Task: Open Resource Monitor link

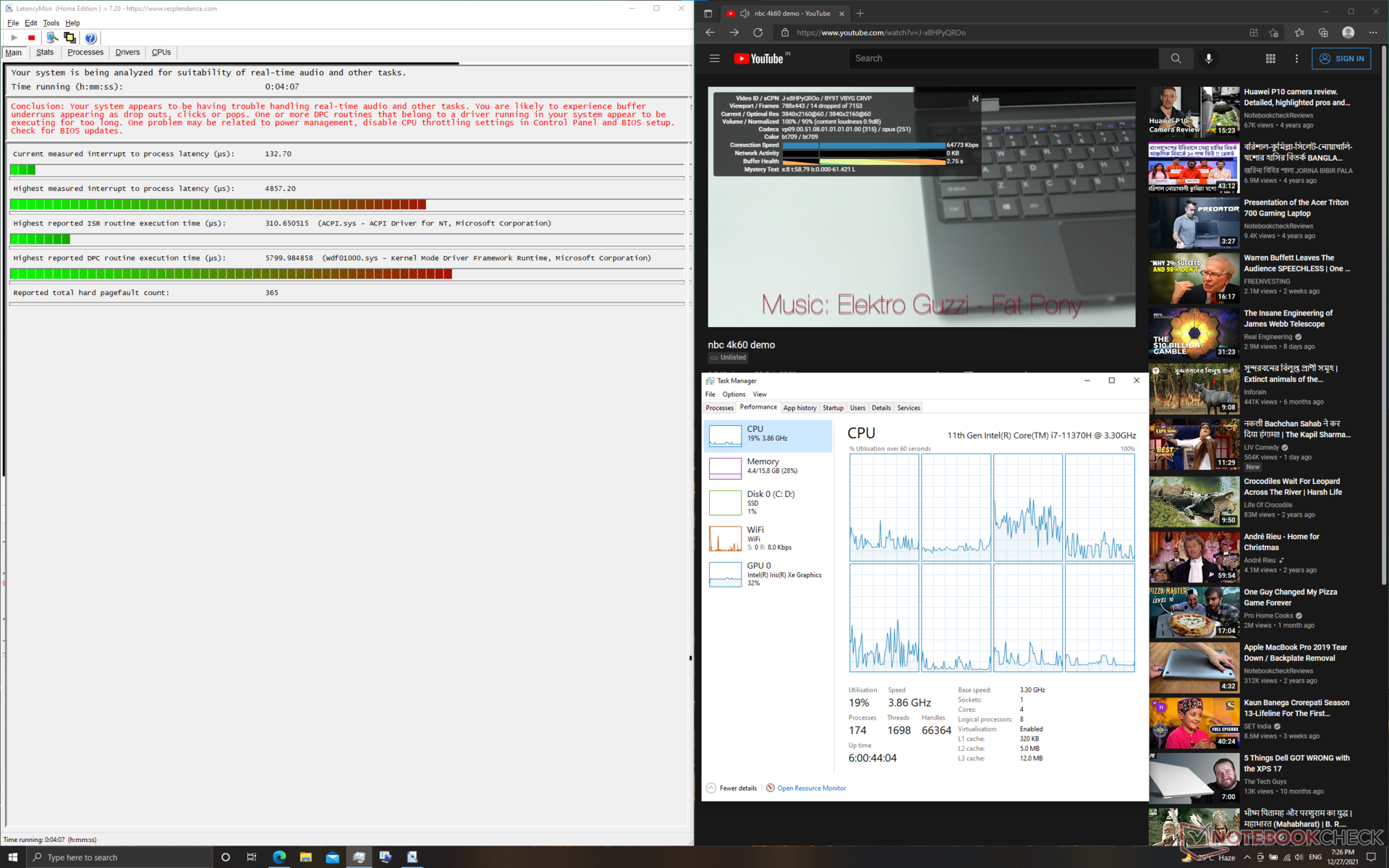Action: pos(811,788)
